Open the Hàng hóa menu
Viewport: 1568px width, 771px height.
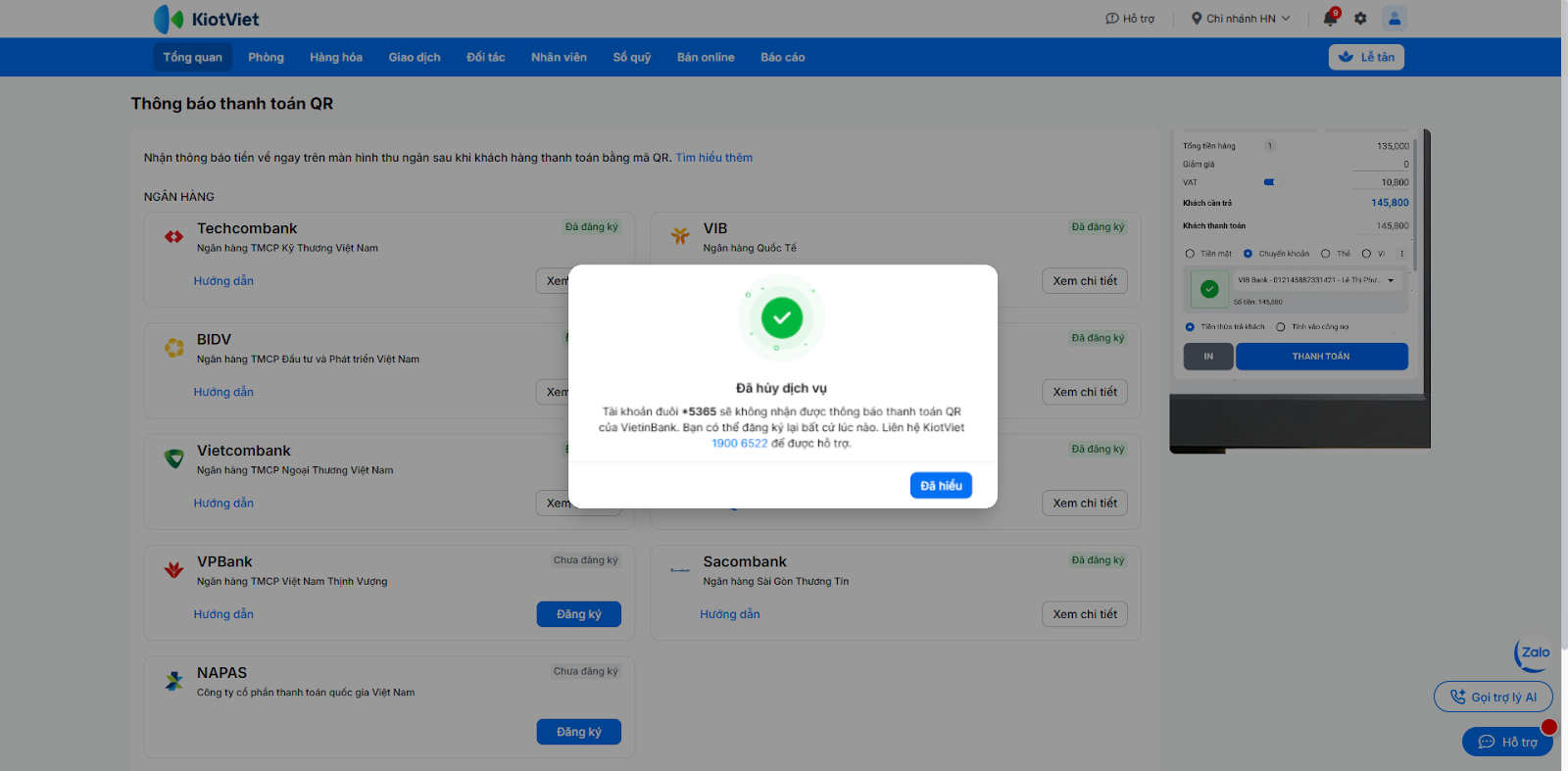pyautogui.click(x=336, y=57)
